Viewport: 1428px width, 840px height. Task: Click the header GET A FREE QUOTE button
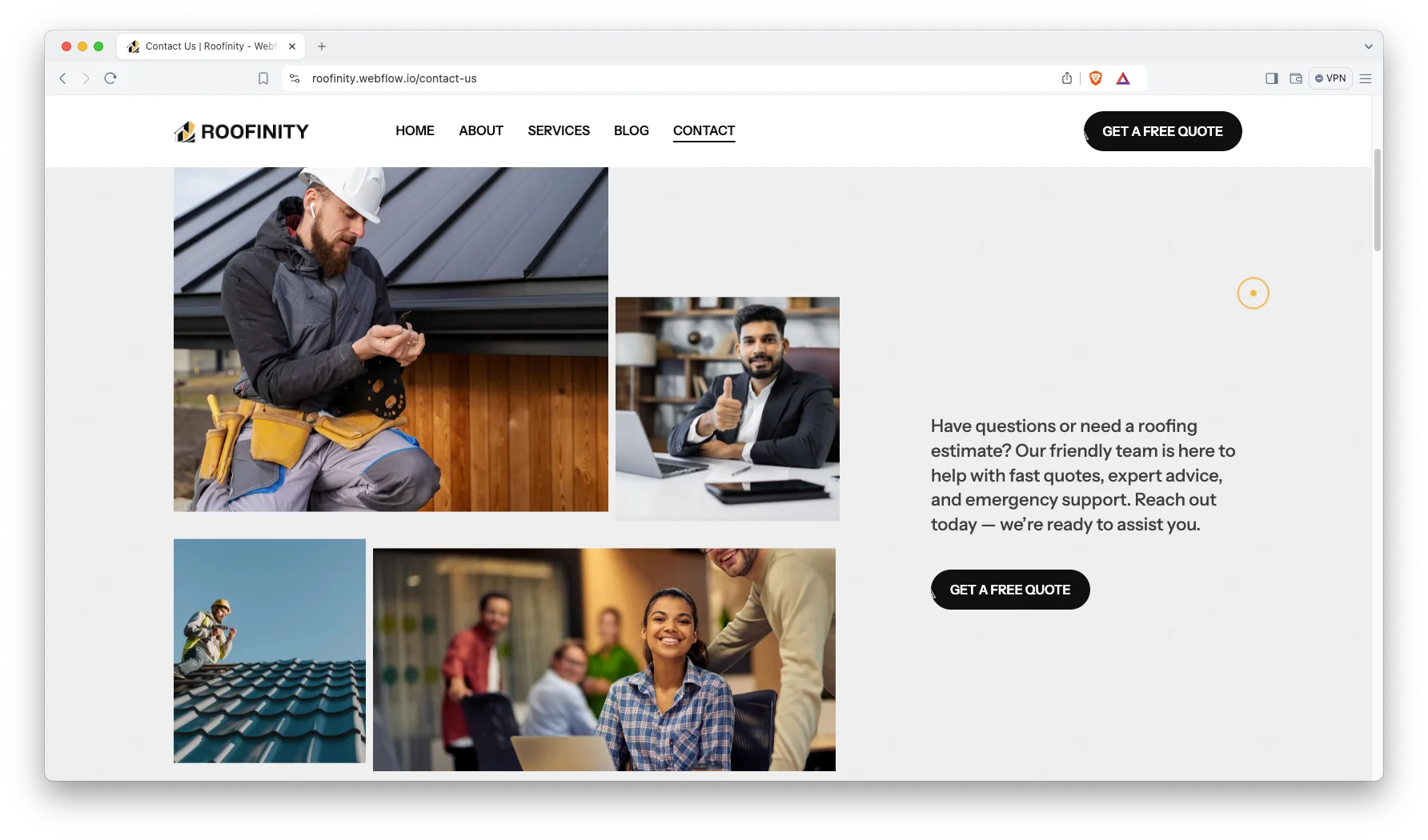pos(1162,131)
